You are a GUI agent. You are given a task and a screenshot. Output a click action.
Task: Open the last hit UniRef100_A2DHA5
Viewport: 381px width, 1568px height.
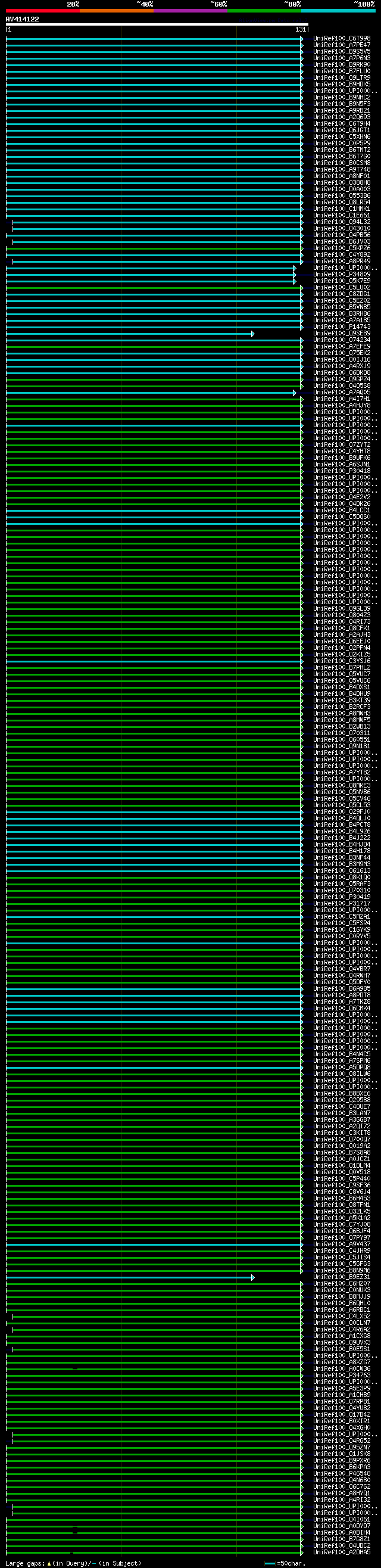342,1552
